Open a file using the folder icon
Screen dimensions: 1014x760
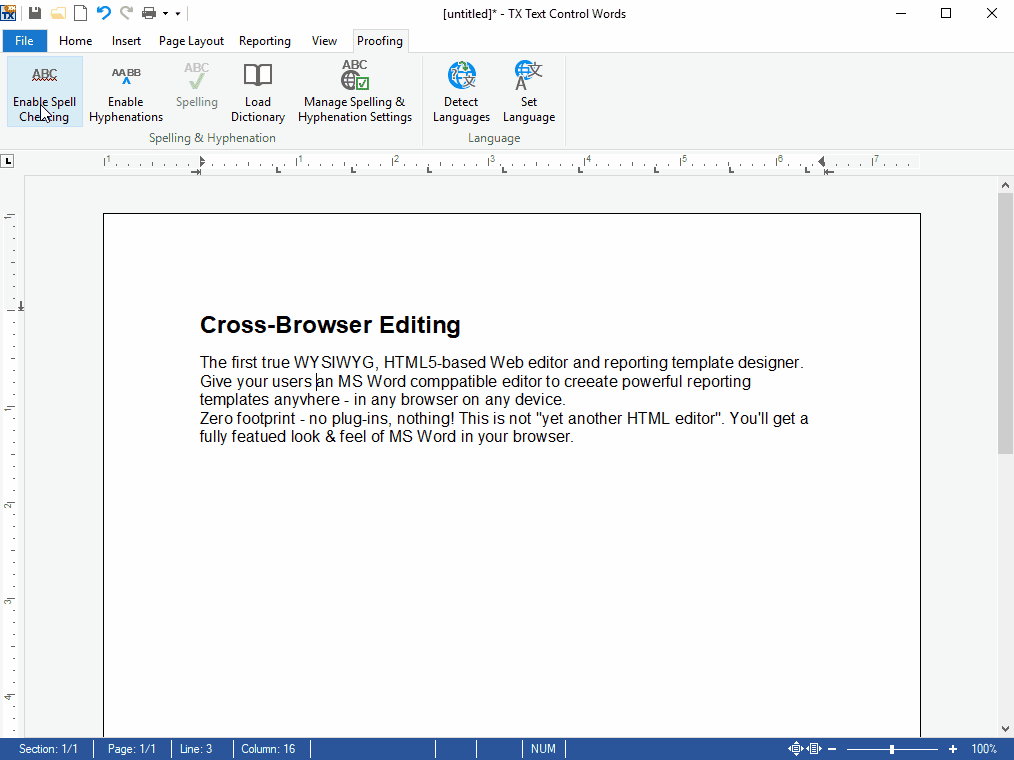click(x=58, y=13)
